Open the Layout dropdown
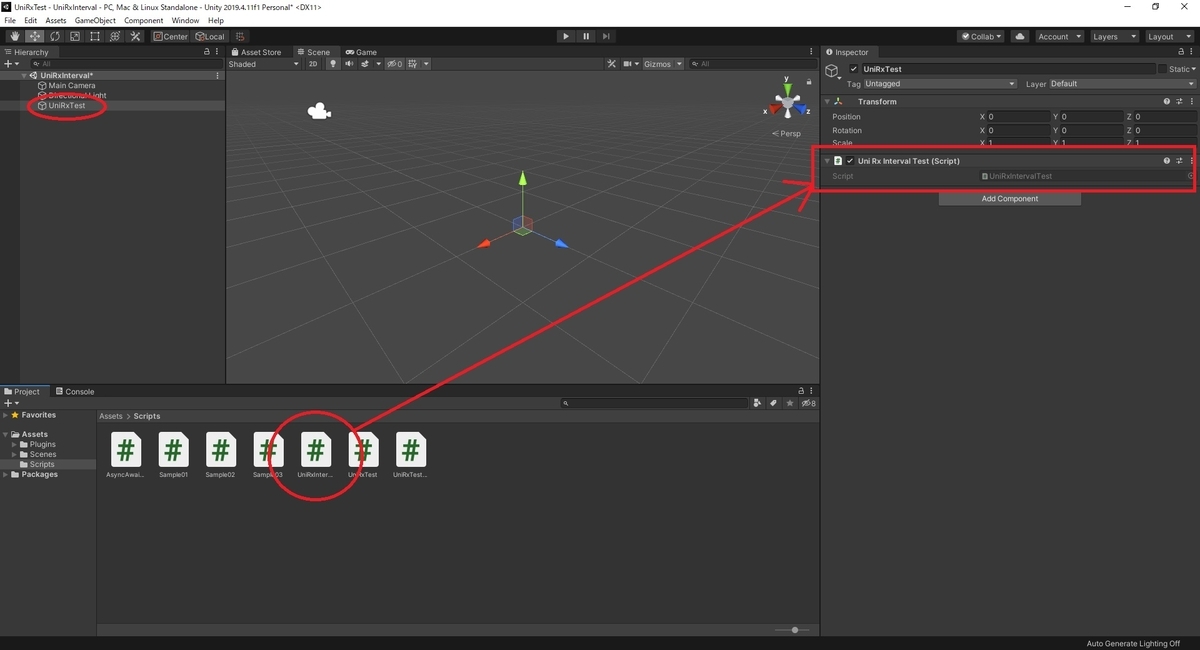The width and height of the screenshot is (1200, 650). pyautogui.click(x=1168, y=36)
